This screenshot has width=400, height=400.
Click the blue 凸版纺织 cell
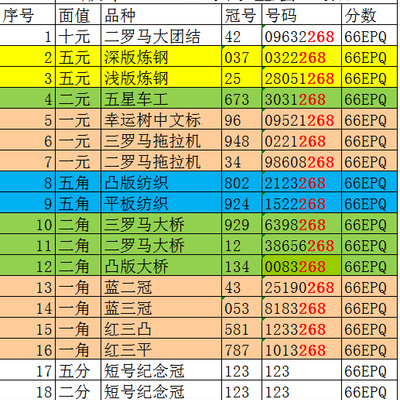click(161, 182)
